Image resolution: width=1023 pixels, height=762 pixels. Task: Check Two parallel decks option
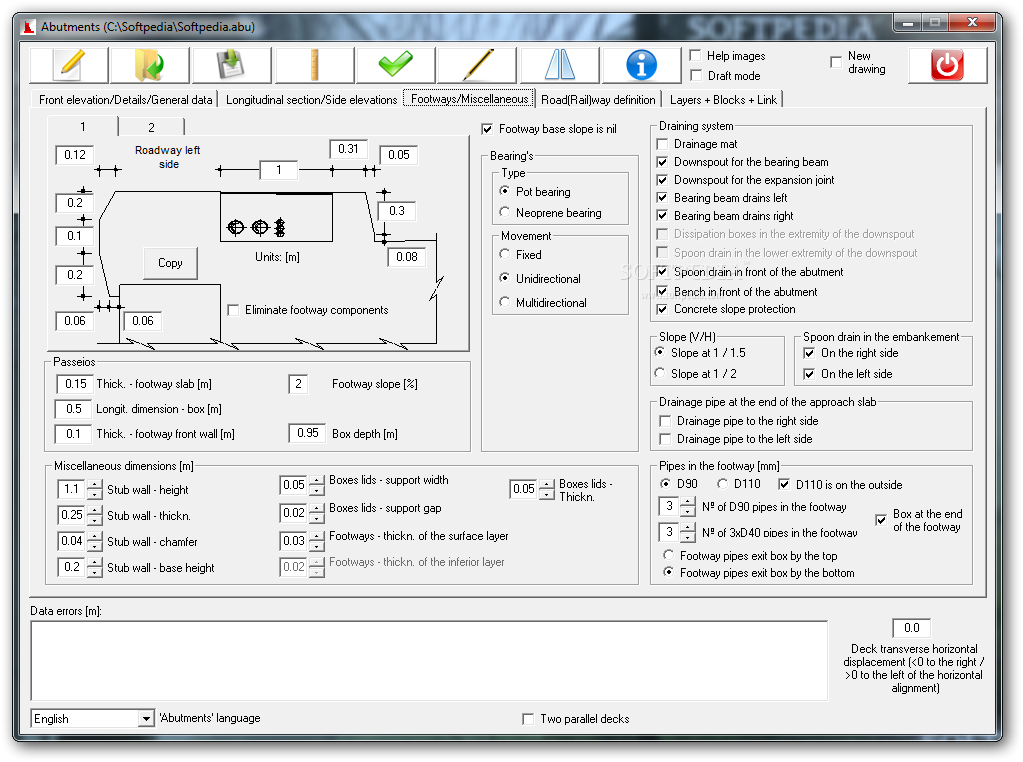pyautogui.click(x=528, y=719)
